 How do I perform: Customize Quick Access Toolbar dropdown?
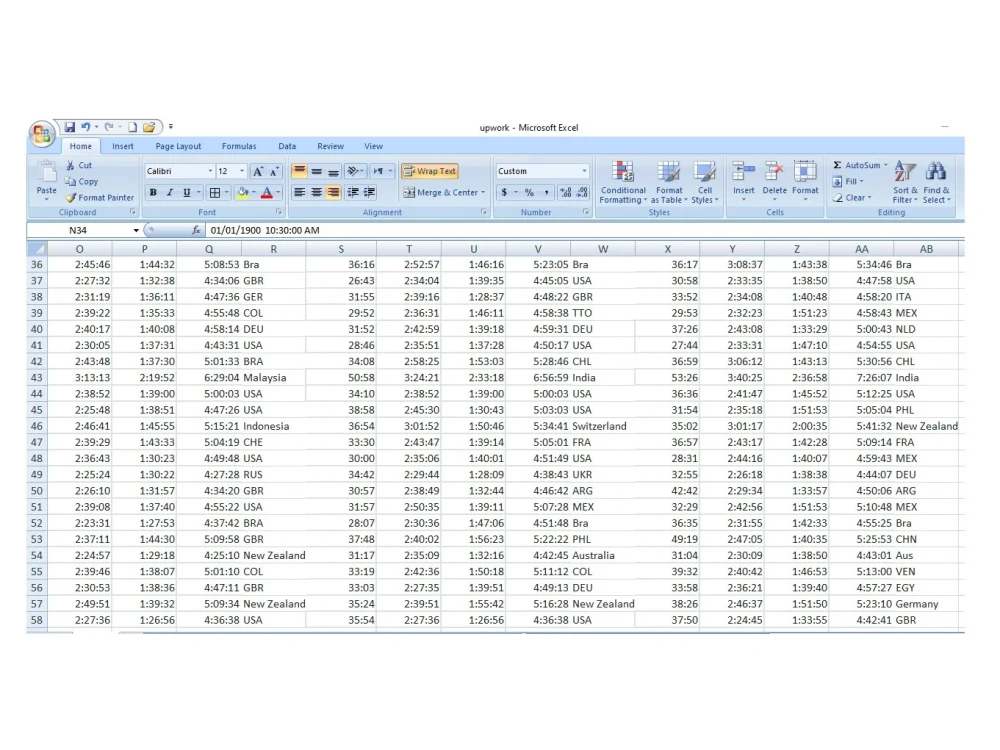click(x=171, y=127)
